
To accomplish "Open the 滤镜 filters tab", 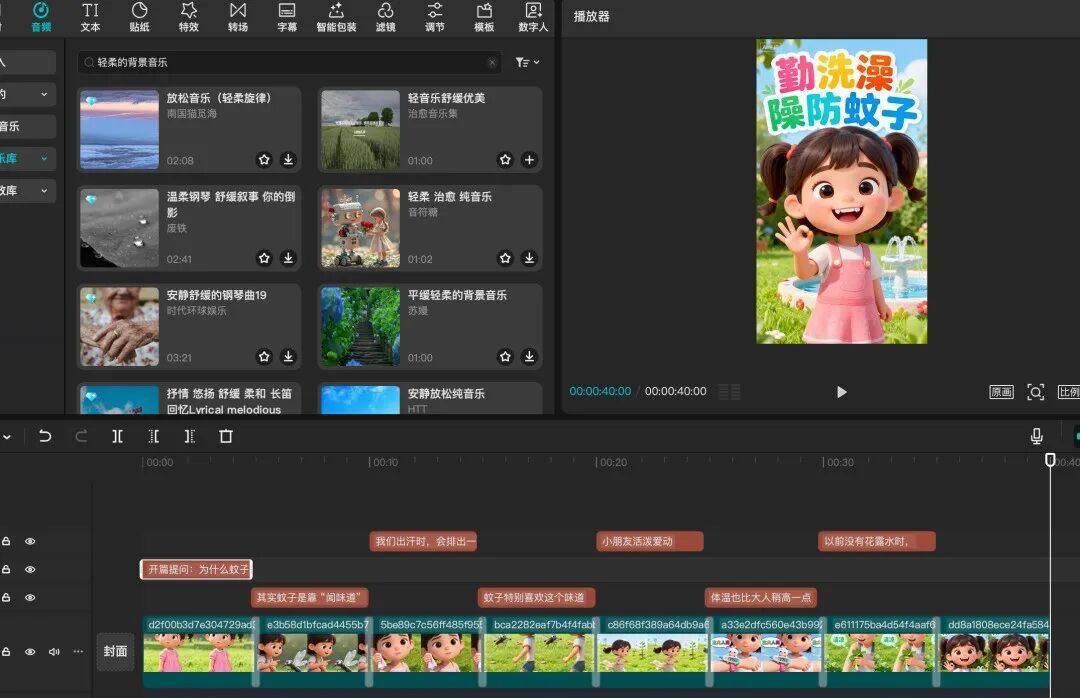I will 386,17.
